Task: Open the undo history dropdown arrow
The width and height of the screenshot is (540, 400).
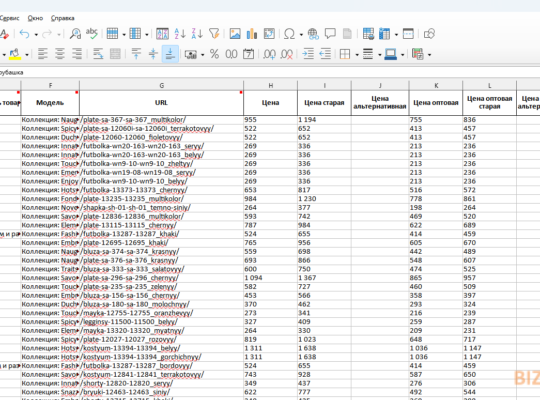Action: pyautogui.click(x=36, y=34)
